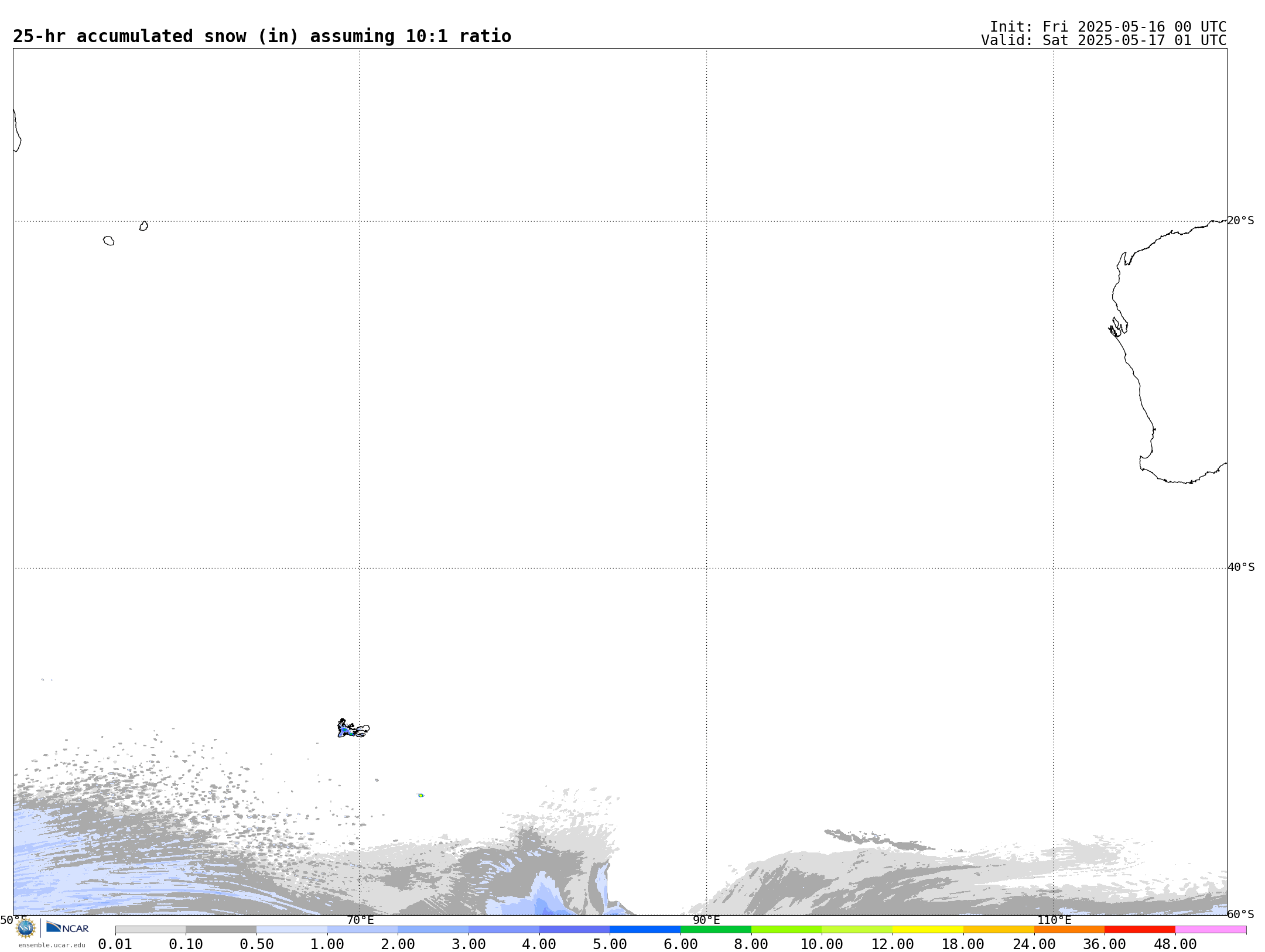Click the pale blue 0.50 colorbar swatch
Viewport: 1265px width, 952px height.
292,930
